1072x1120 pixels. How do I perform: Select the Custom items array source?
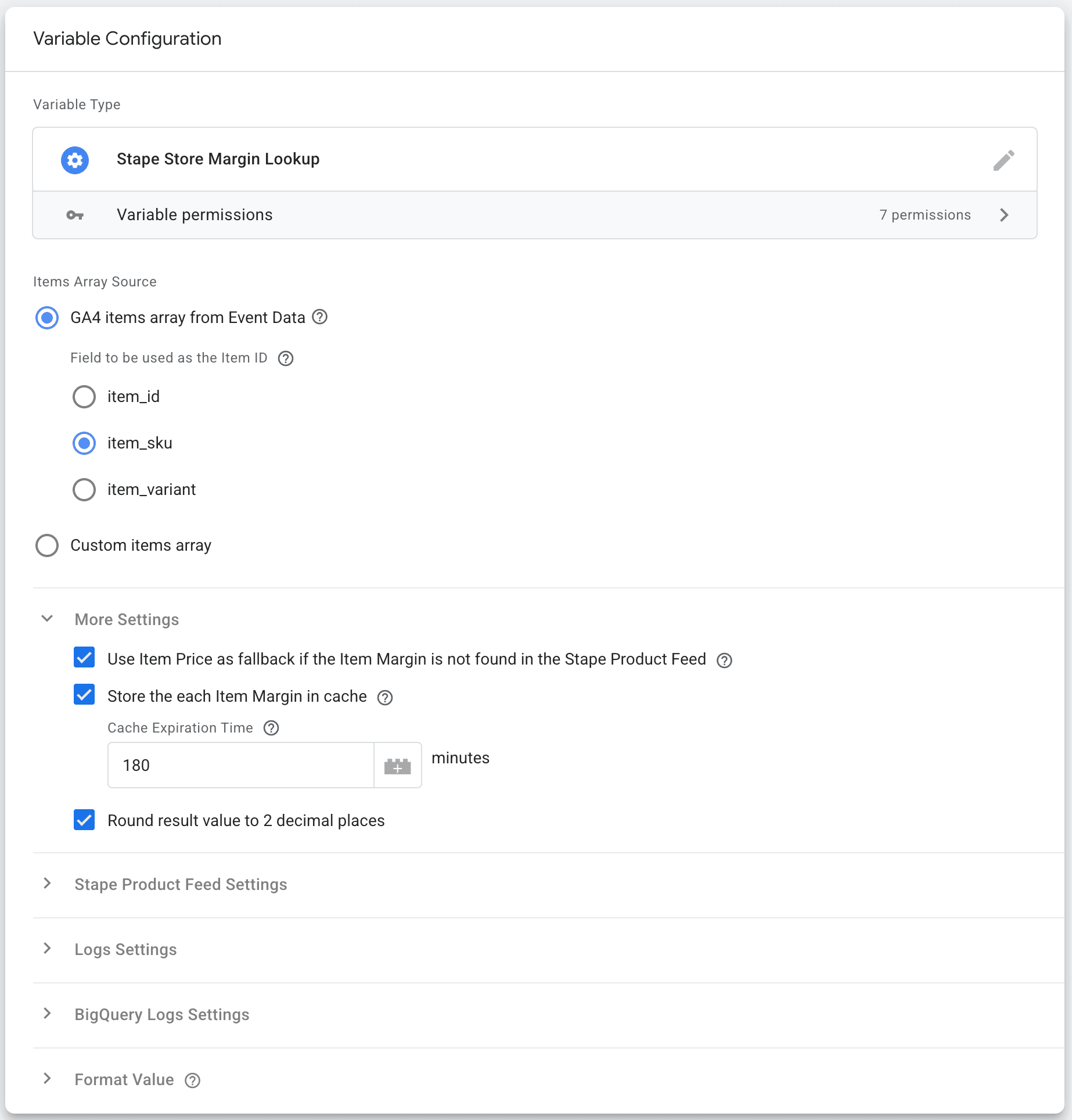[47, 545]
